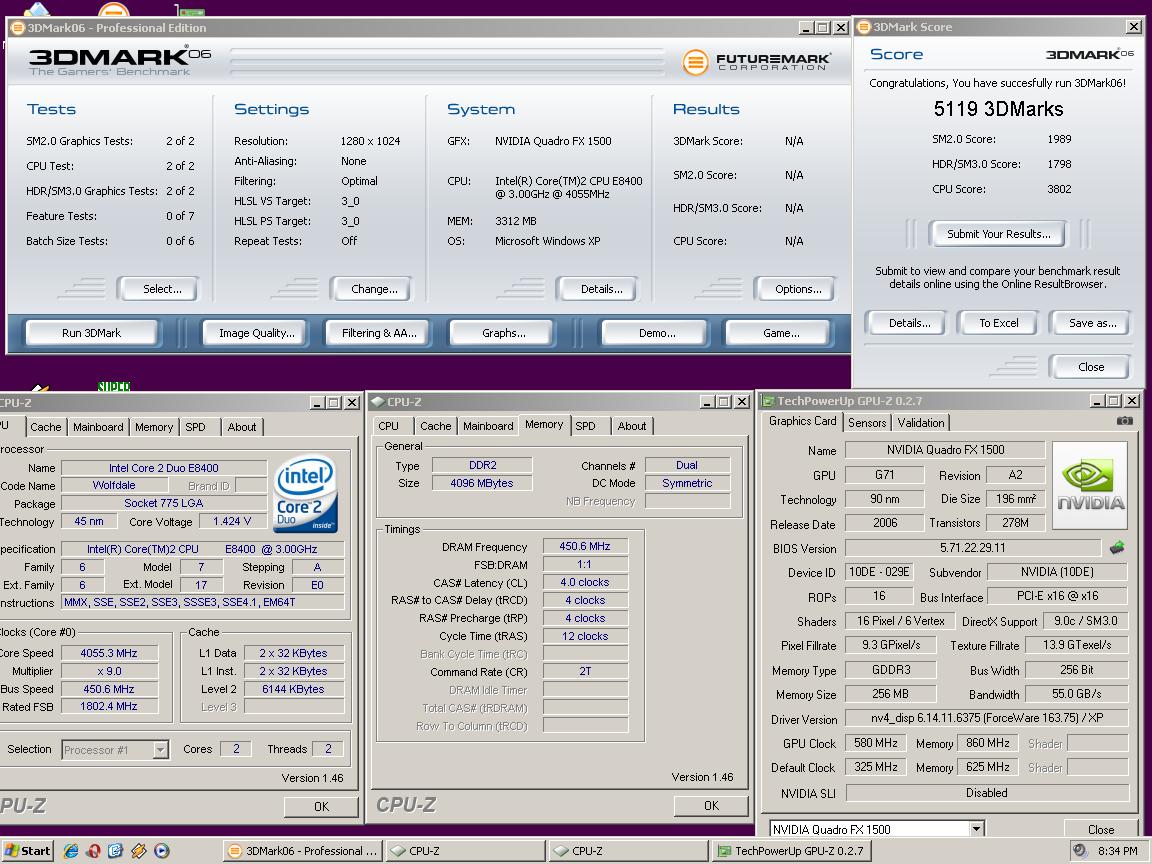
Task: Click the GPU-Z title bar icon
Action: [x=768, y=401]
